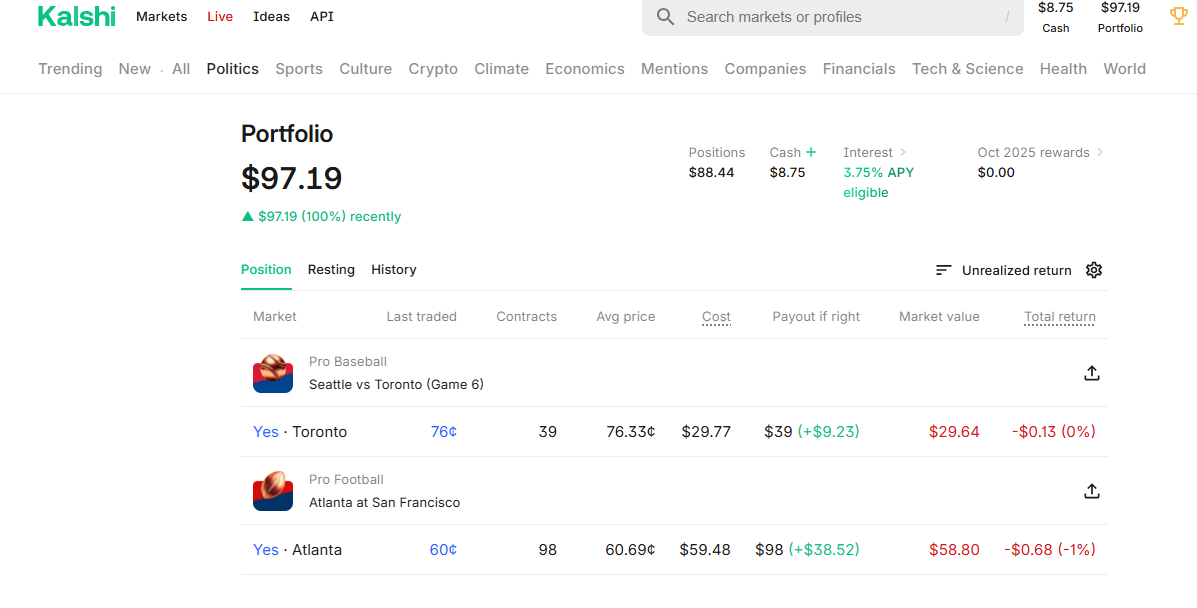Click the Pro Baseball market thumbnail
Viewport: 1197px width, 608px height.
pos(272,373)
